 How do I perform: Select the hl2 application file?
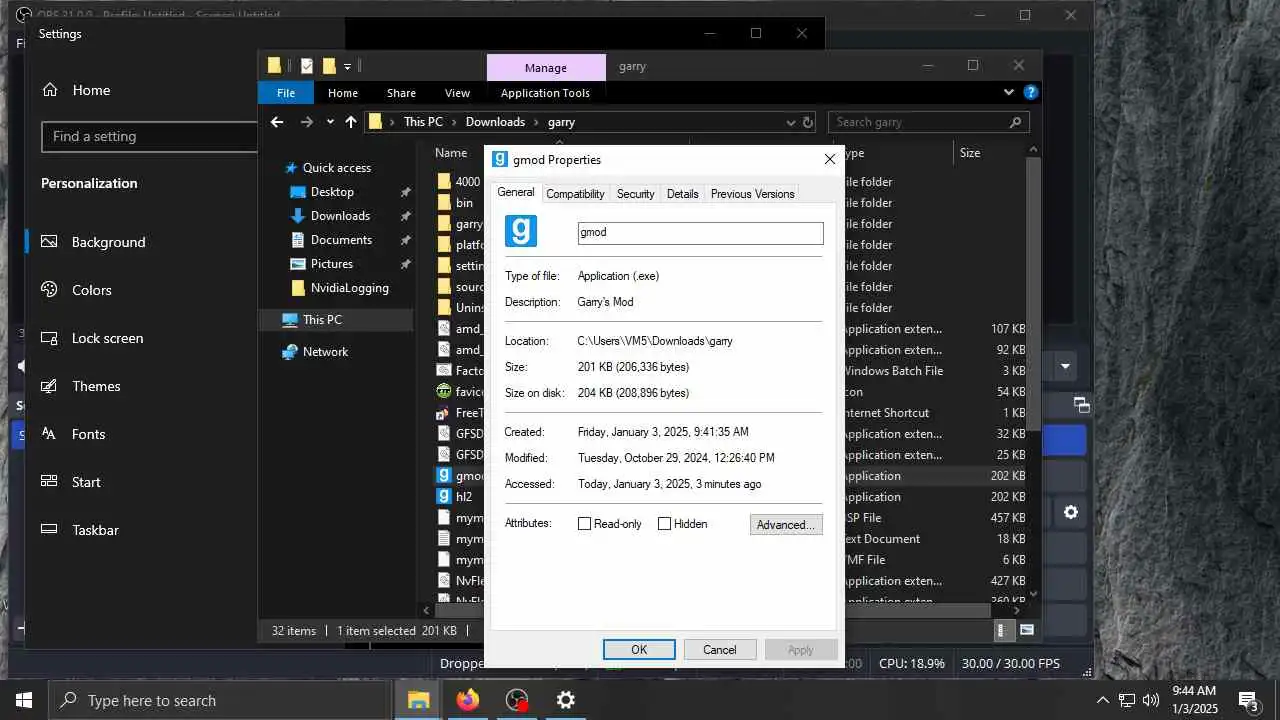coord(464,497)
